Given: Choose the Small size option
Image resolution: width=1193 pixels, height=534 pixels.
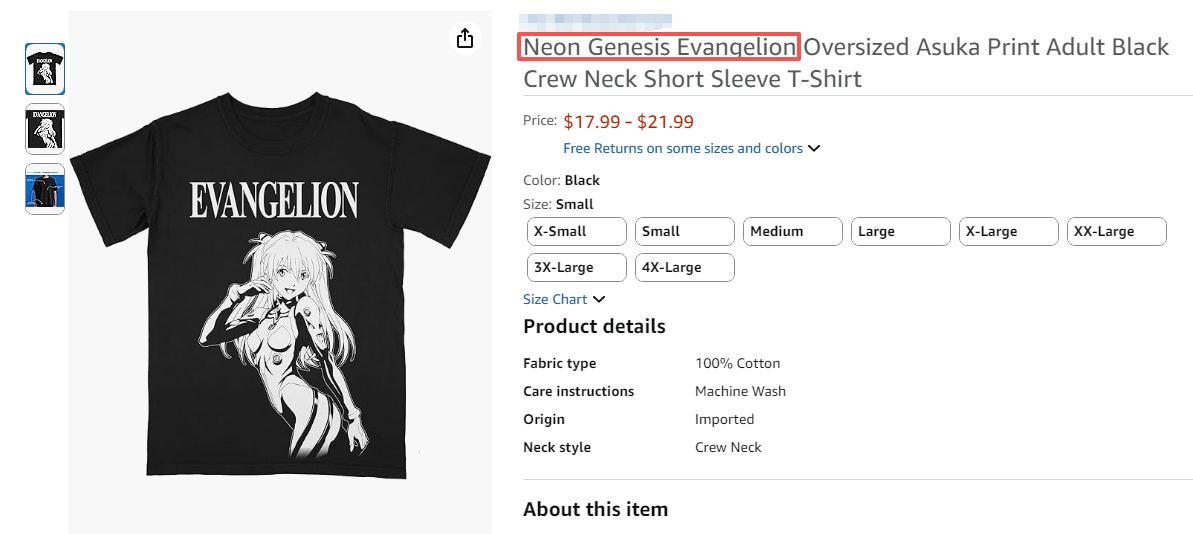Looking at the screenshot, I should [685, 232].
